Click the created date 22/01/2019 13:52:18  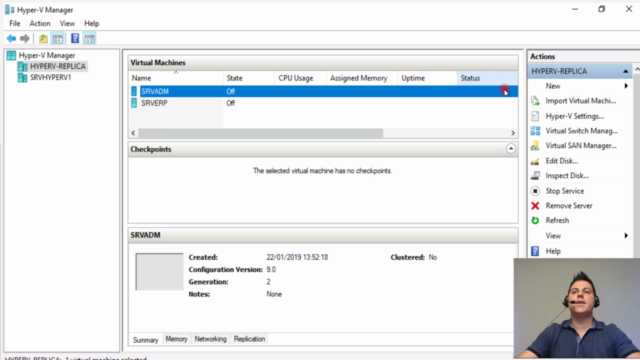pos(297,258)
